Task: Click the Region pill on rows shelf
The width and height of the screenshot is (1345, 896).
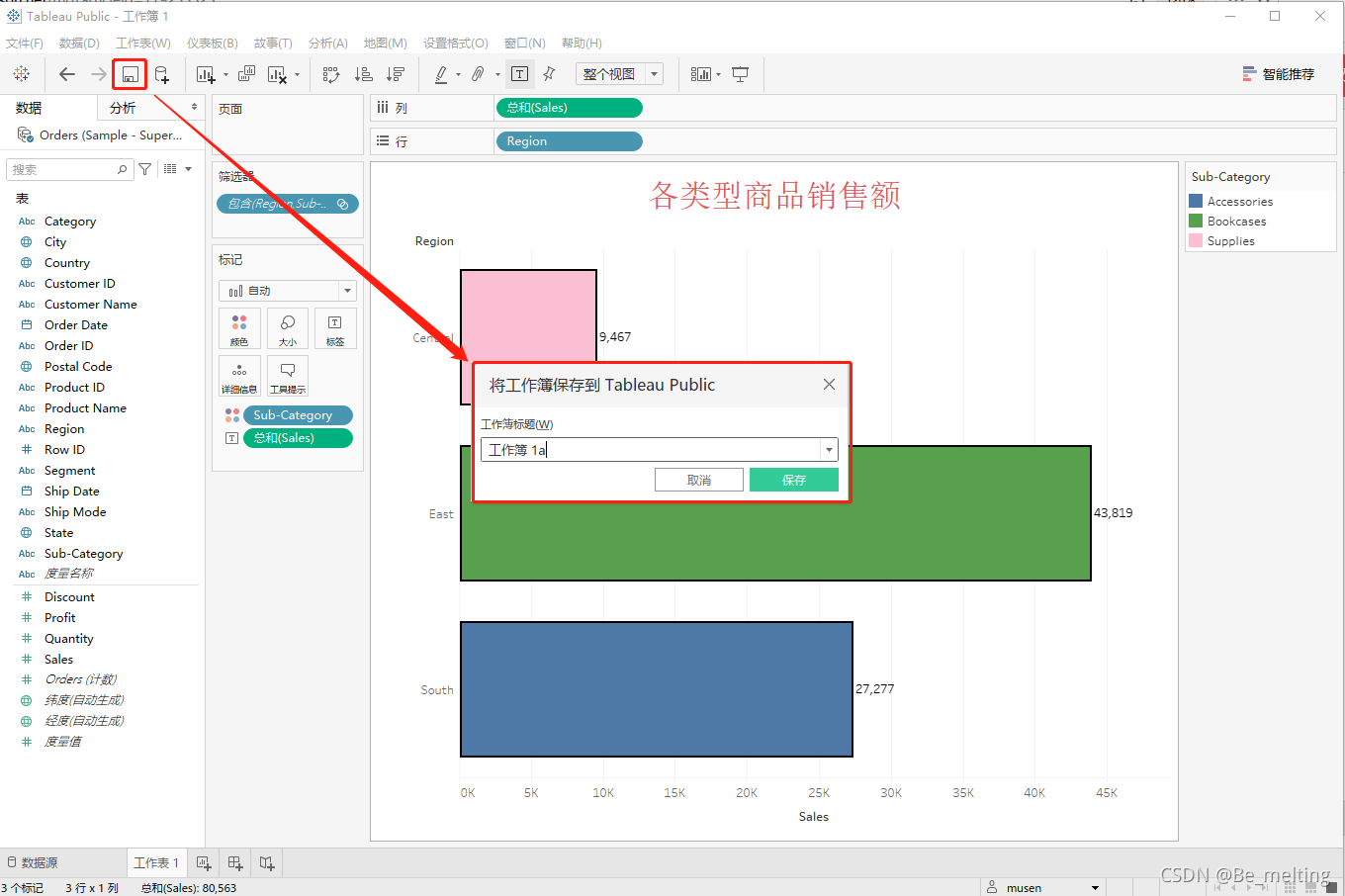Action: tap(569, 141)
